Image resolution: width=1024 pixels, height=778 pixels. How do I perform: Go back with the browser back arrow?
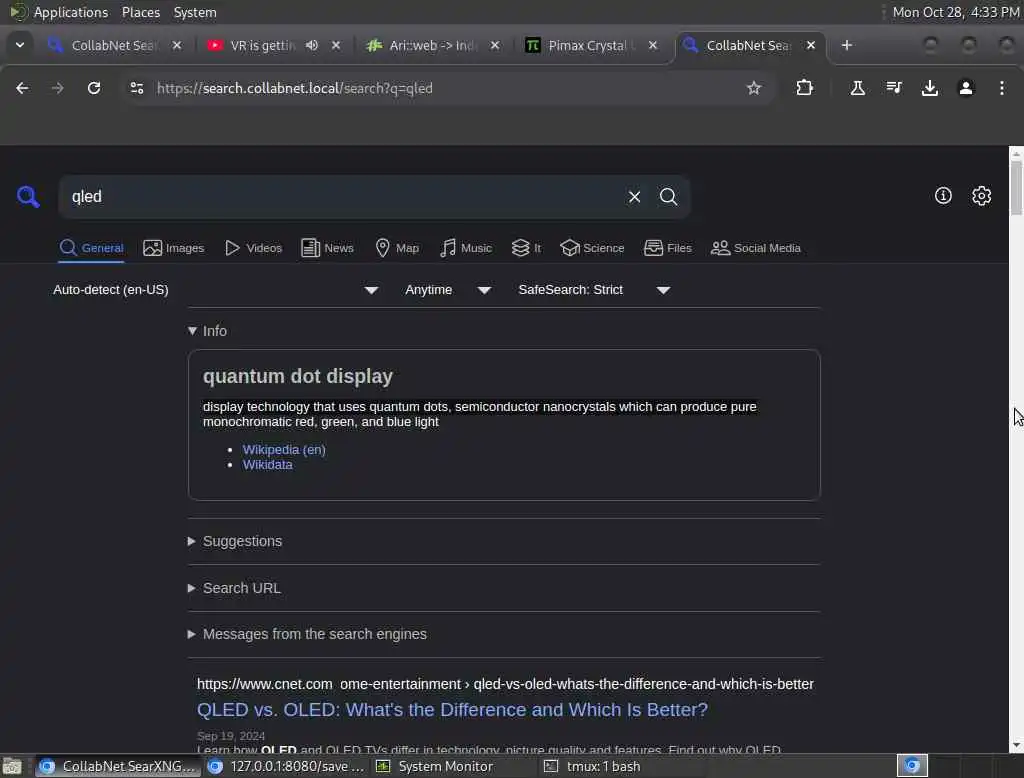coord(22,88)
